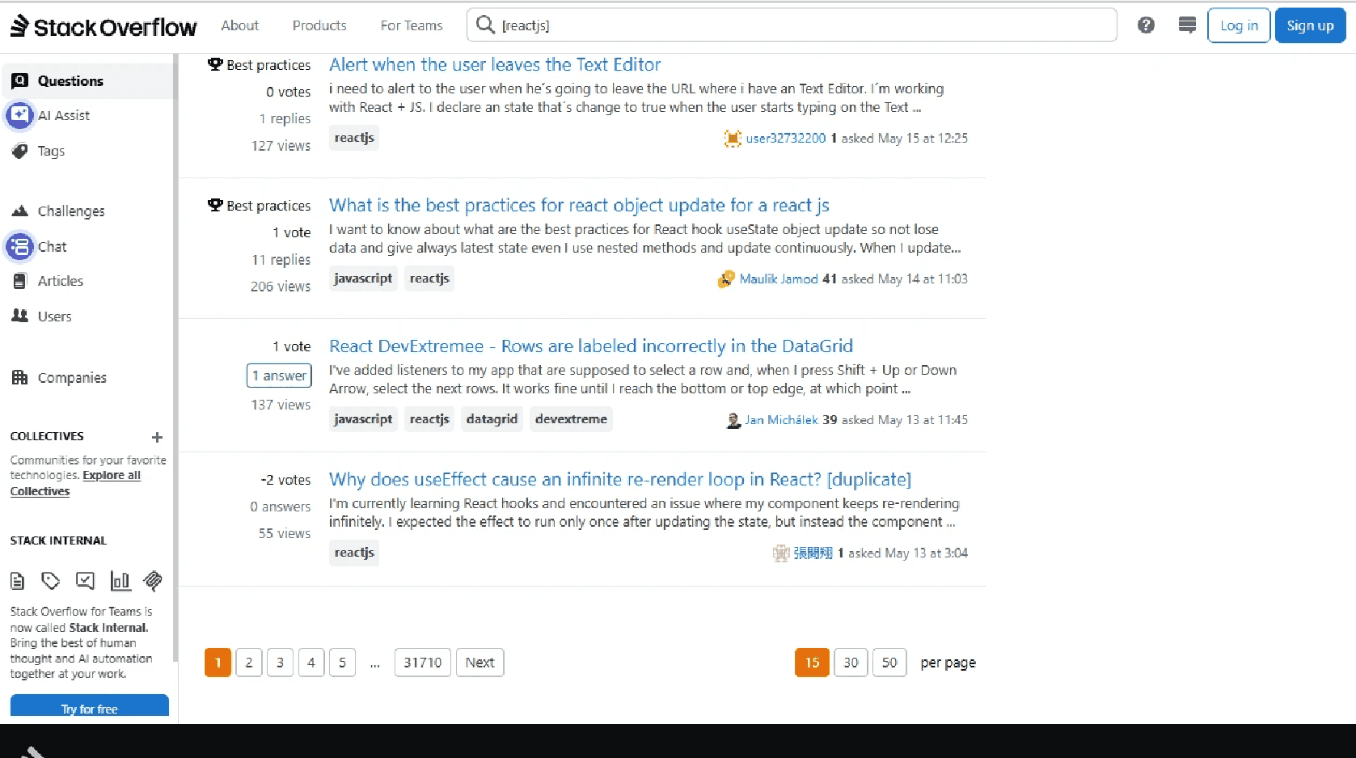This screenshot has width=1356, height=758.
Task: Open 'Why does useEffect cause an infinite re-render loop' question
Action: tap(620, 480)
